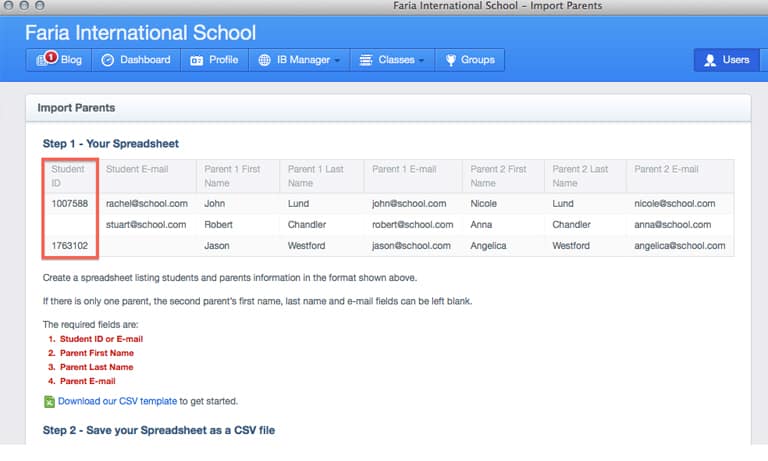Click the Import Parents panel heading
This screenshot has height=461, width=768.
(76, 108)
